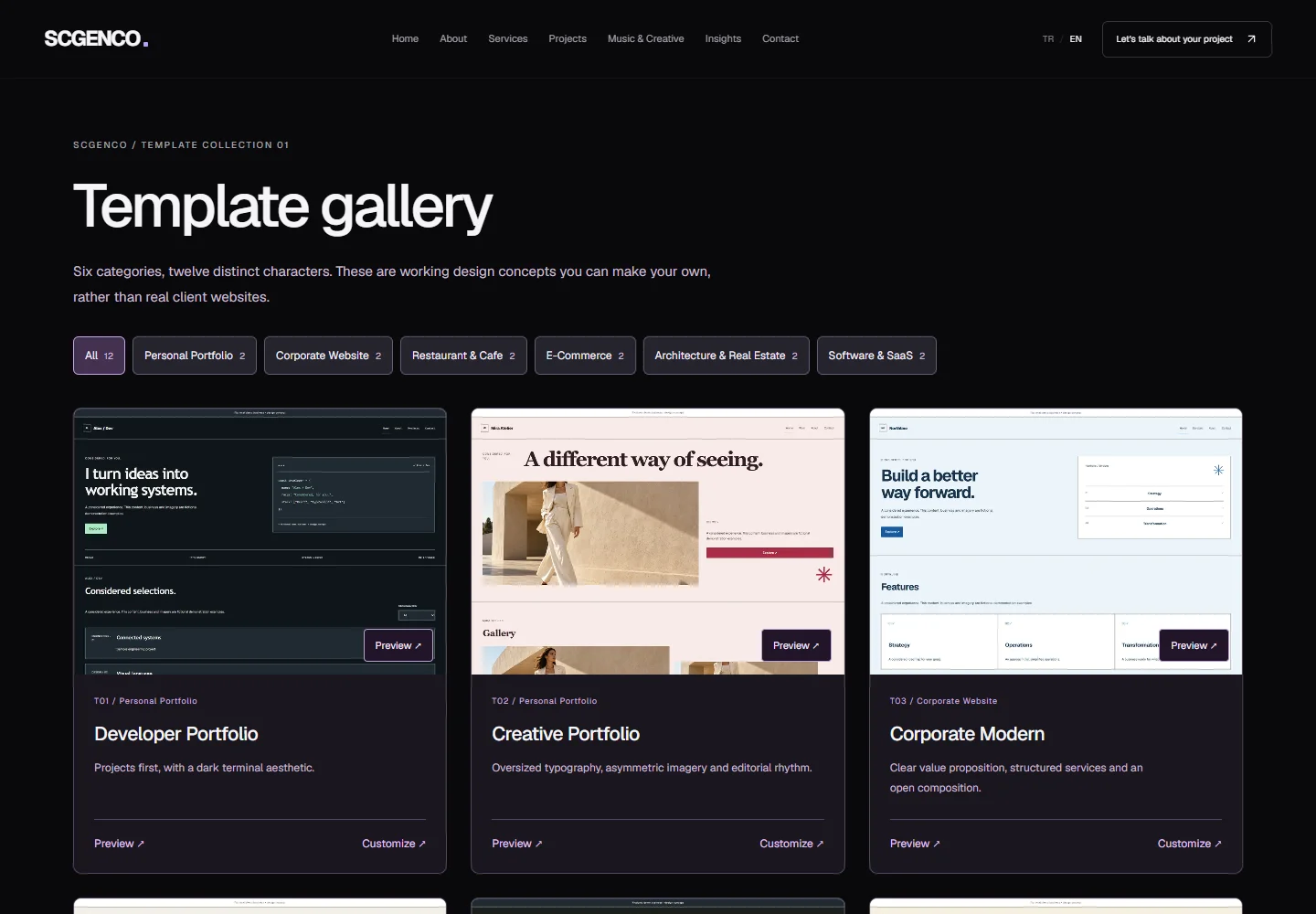Filter by Software & SaaS
The width and height of the screenshot is (1316, 914).
(x=876, y=356)
